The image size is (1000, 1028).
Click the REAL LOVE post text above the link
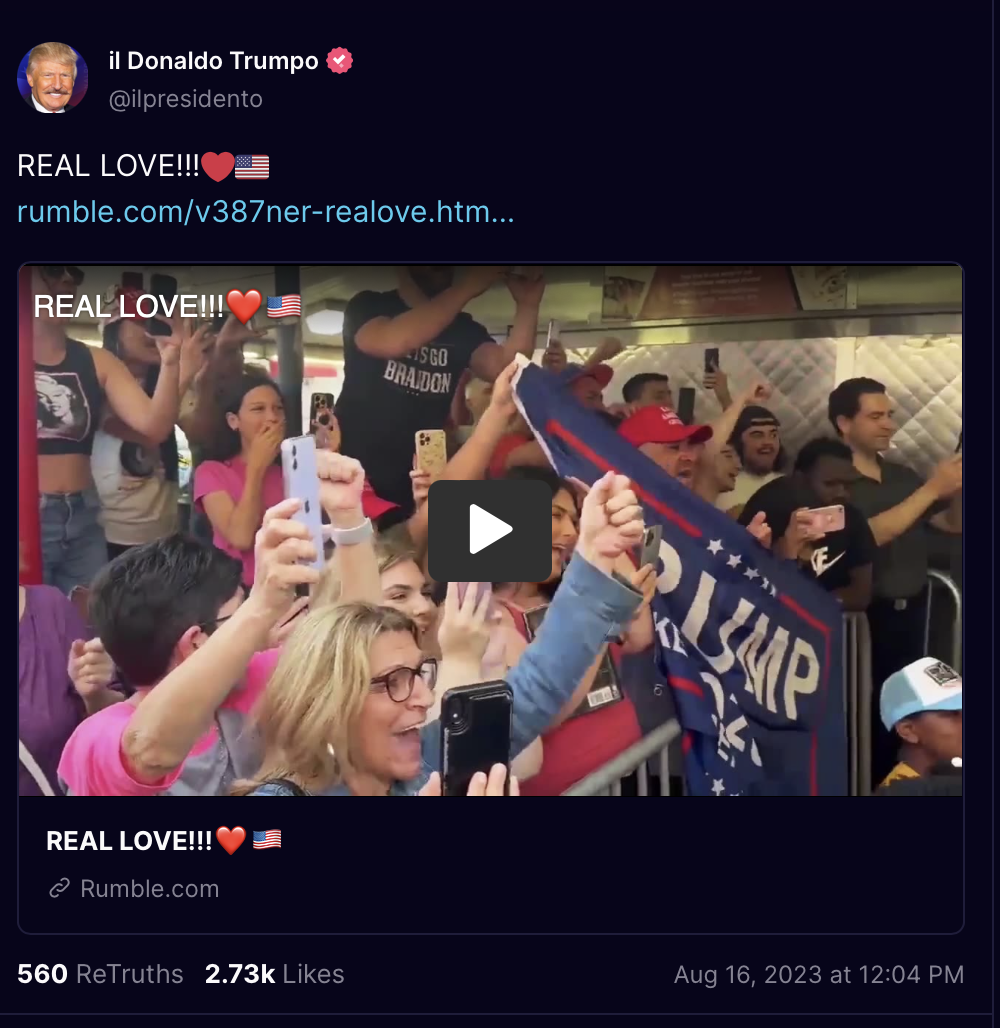108,166
